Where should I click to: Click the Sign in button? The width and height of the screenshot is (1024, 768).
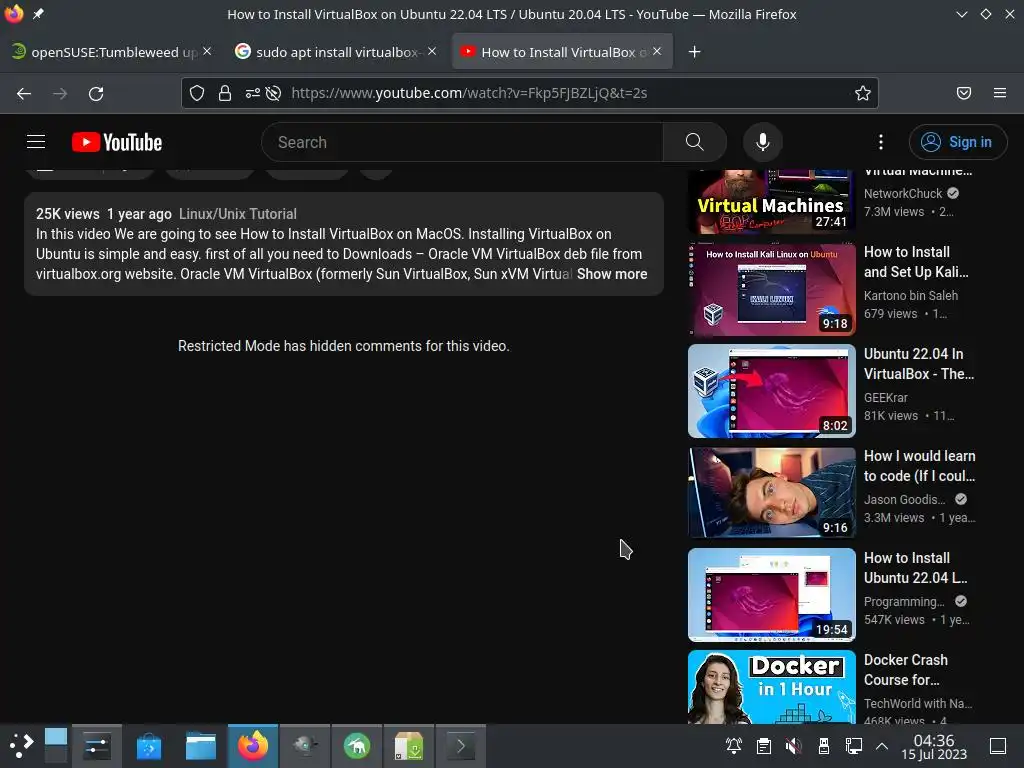(957, 142)
